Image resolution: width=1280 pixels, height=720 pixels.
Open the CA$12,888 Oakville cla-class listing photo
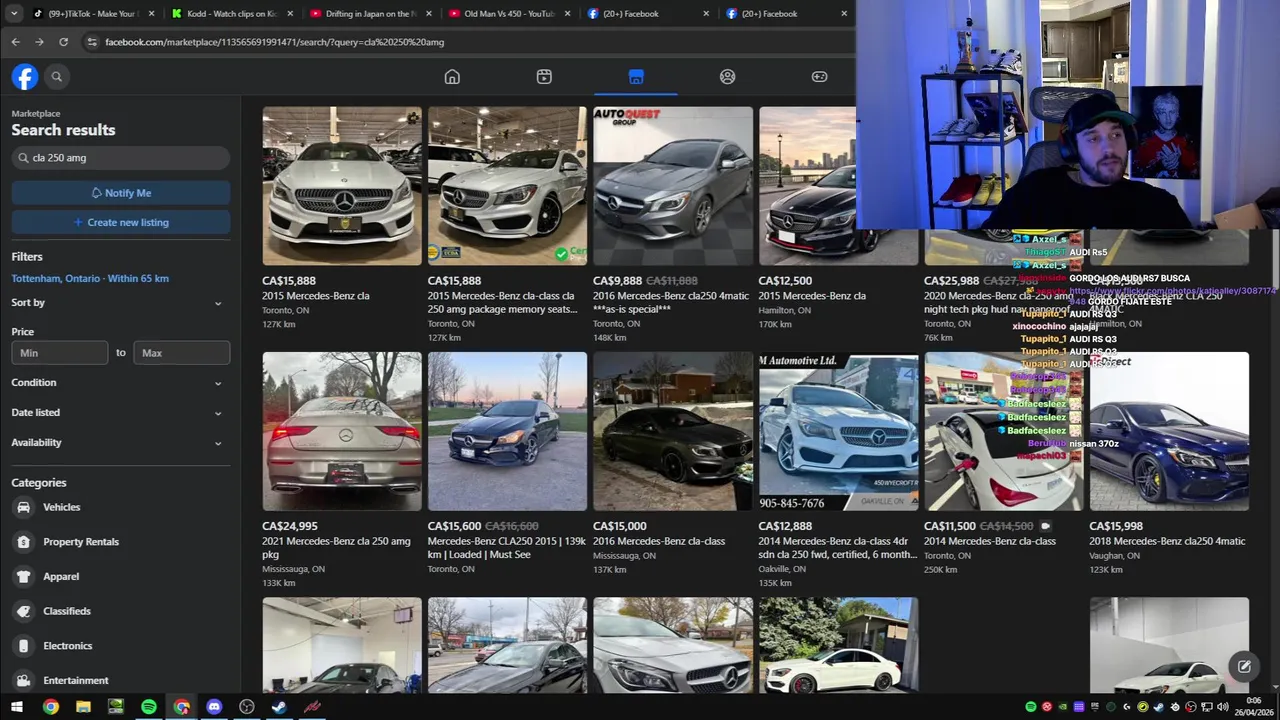point(838,431)
